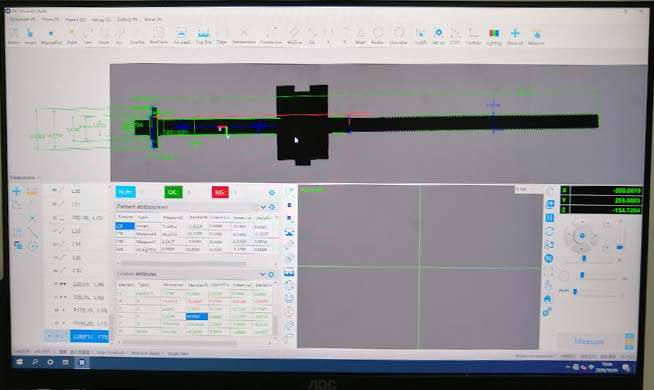654x390 pixels.
Task: Click the home icon beside camera view
Action: [x=548, y=299]
